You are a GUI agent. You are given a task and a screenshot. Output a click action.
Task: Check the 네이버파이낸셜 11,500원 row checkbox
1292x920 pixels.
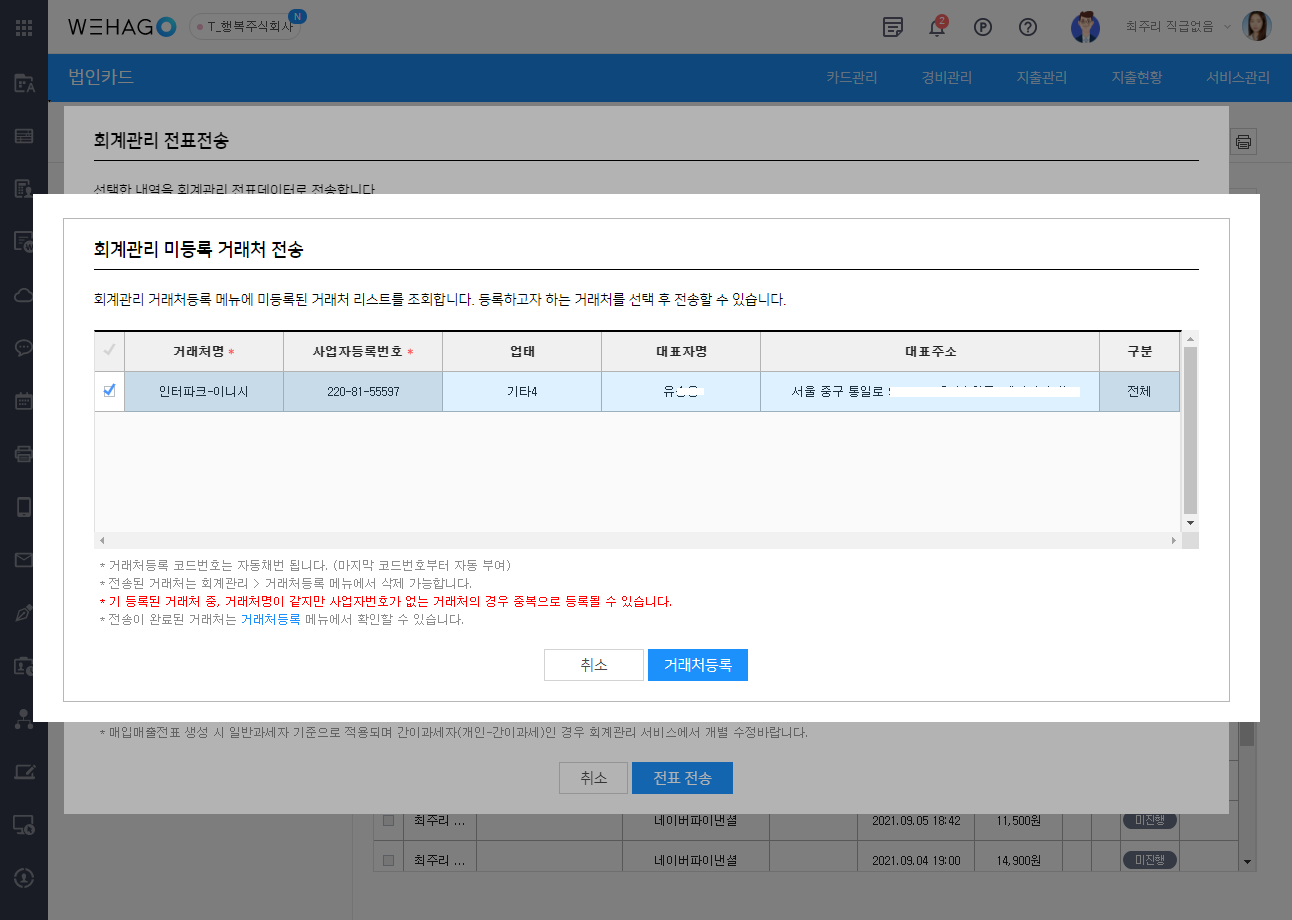pos(388,820)
